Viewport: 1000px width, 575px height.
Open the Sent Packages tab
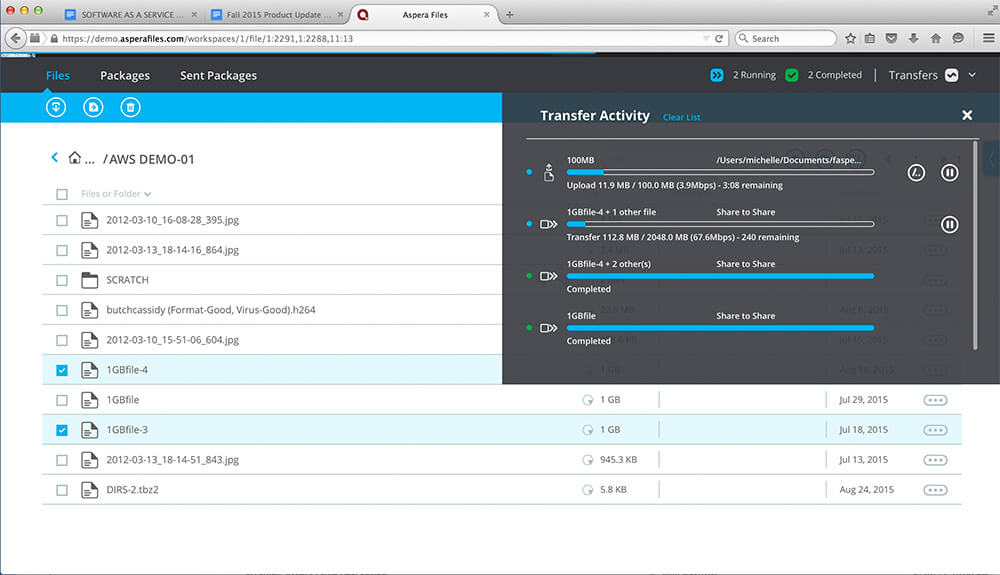218,75
